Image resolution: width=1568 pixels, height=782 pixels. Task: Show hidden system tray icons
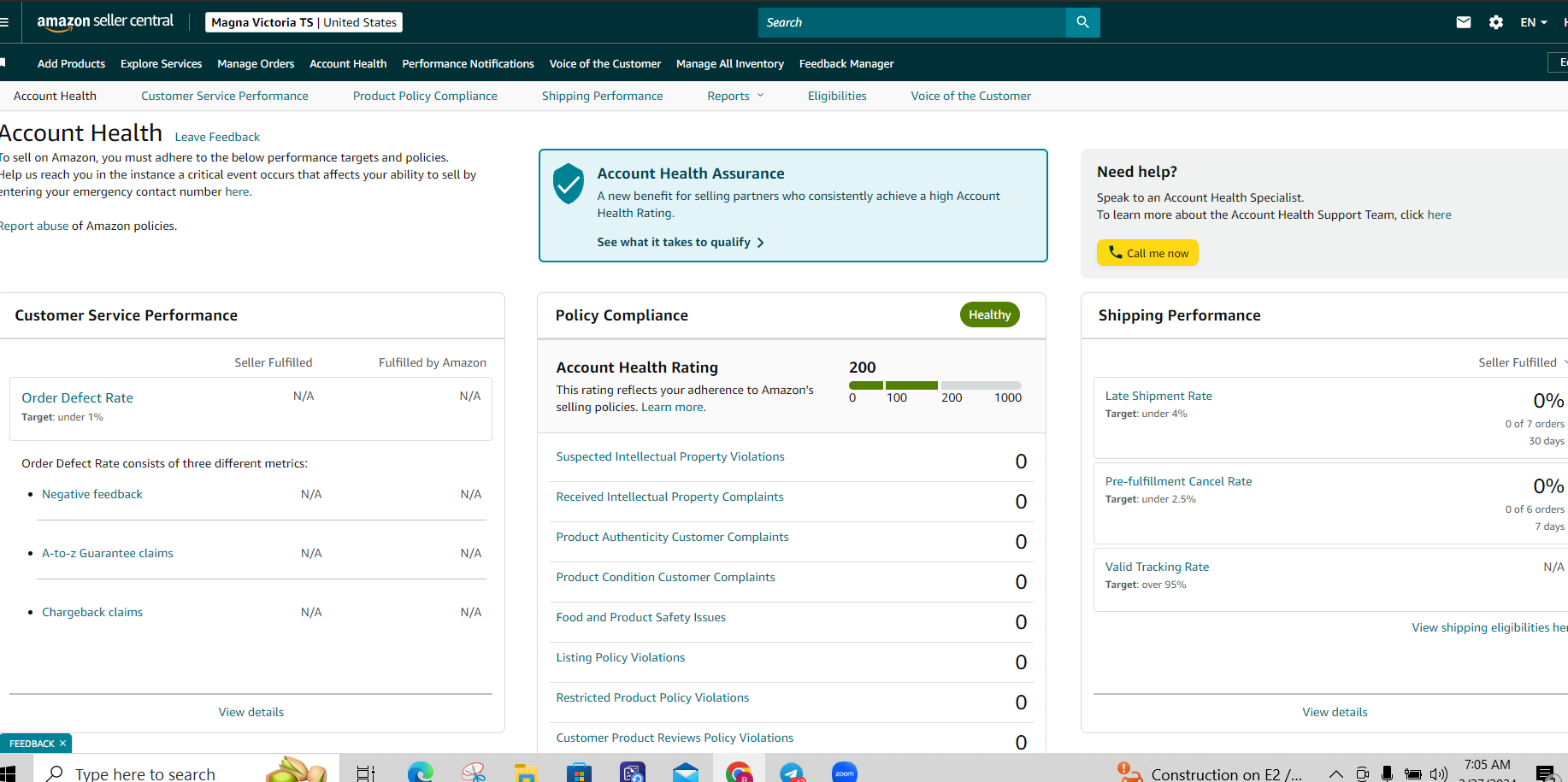point(1336,774)
